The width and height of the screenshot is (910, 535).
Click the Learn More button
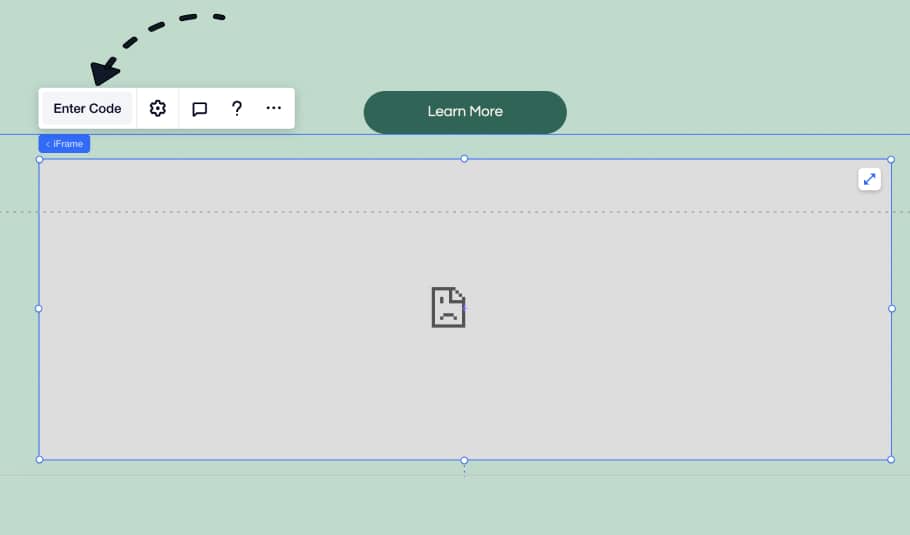465,112
